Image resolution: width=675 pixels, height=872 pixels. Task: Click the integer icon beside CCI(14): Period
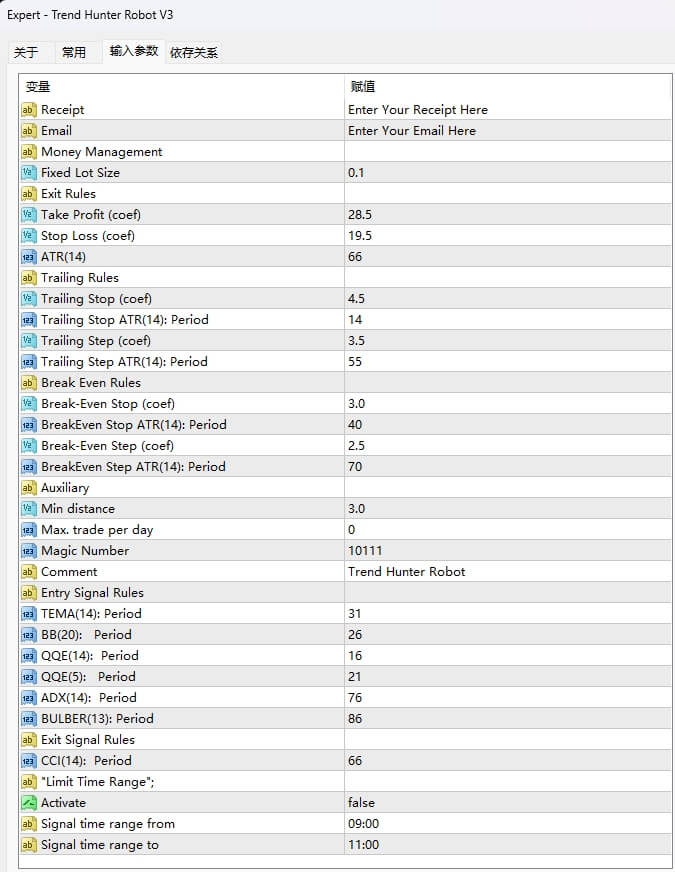click(28, 761)
